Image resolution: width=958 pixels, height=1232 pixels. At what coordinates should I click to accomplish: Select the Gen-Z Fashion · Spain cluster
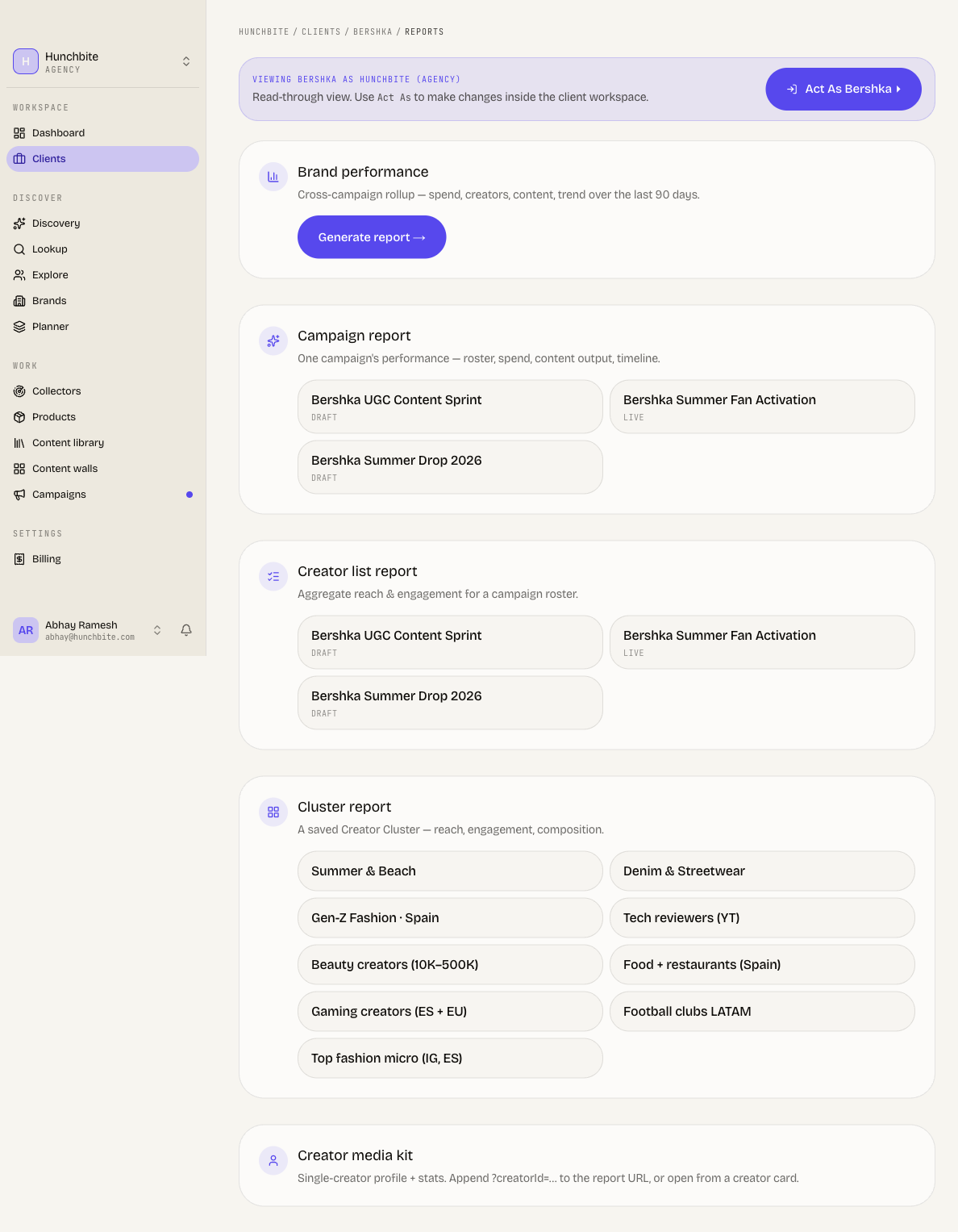(450, 918)
